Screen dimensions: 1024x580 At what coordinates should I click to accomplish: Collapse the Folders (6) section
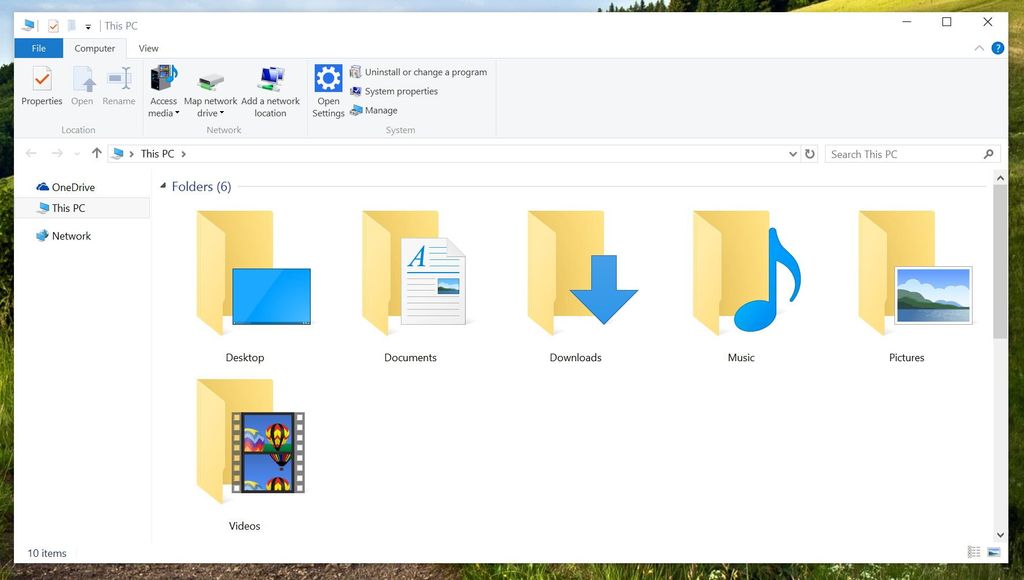point(163,186)
